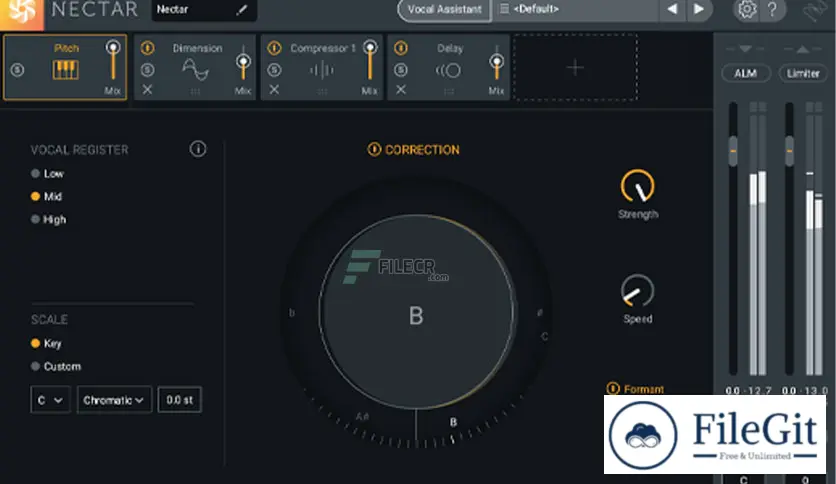Toggle the Correction power button
836x484 pixels.
coord(374,149)
